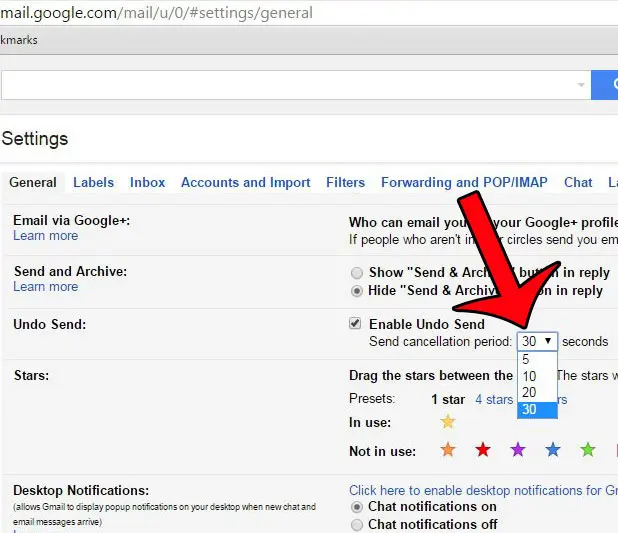Click the yellow star in use

tap(448, 421)
